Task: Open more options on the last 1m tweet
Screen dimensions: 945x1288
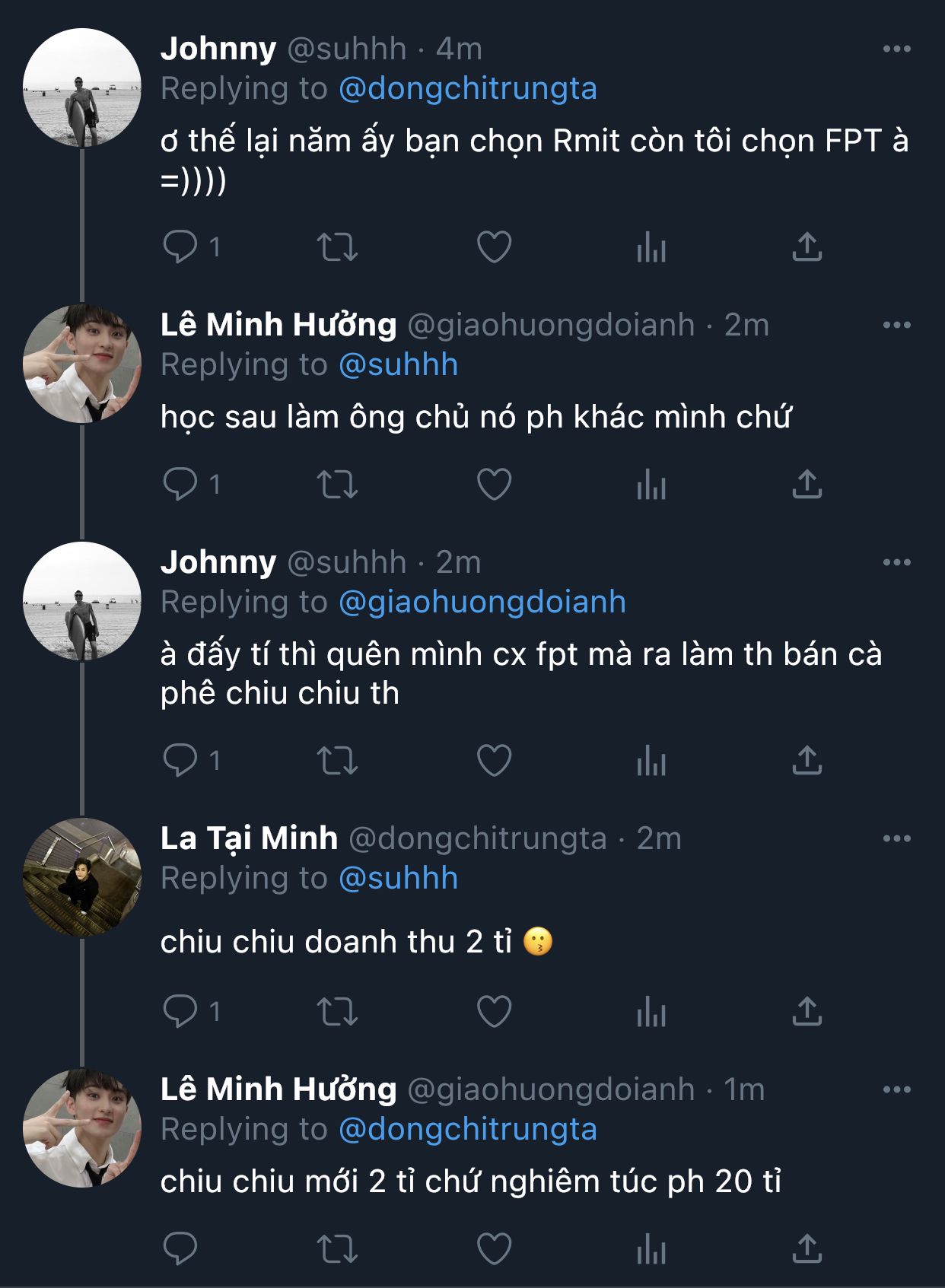Action: pyautogui.click(x=896, y=1089)
